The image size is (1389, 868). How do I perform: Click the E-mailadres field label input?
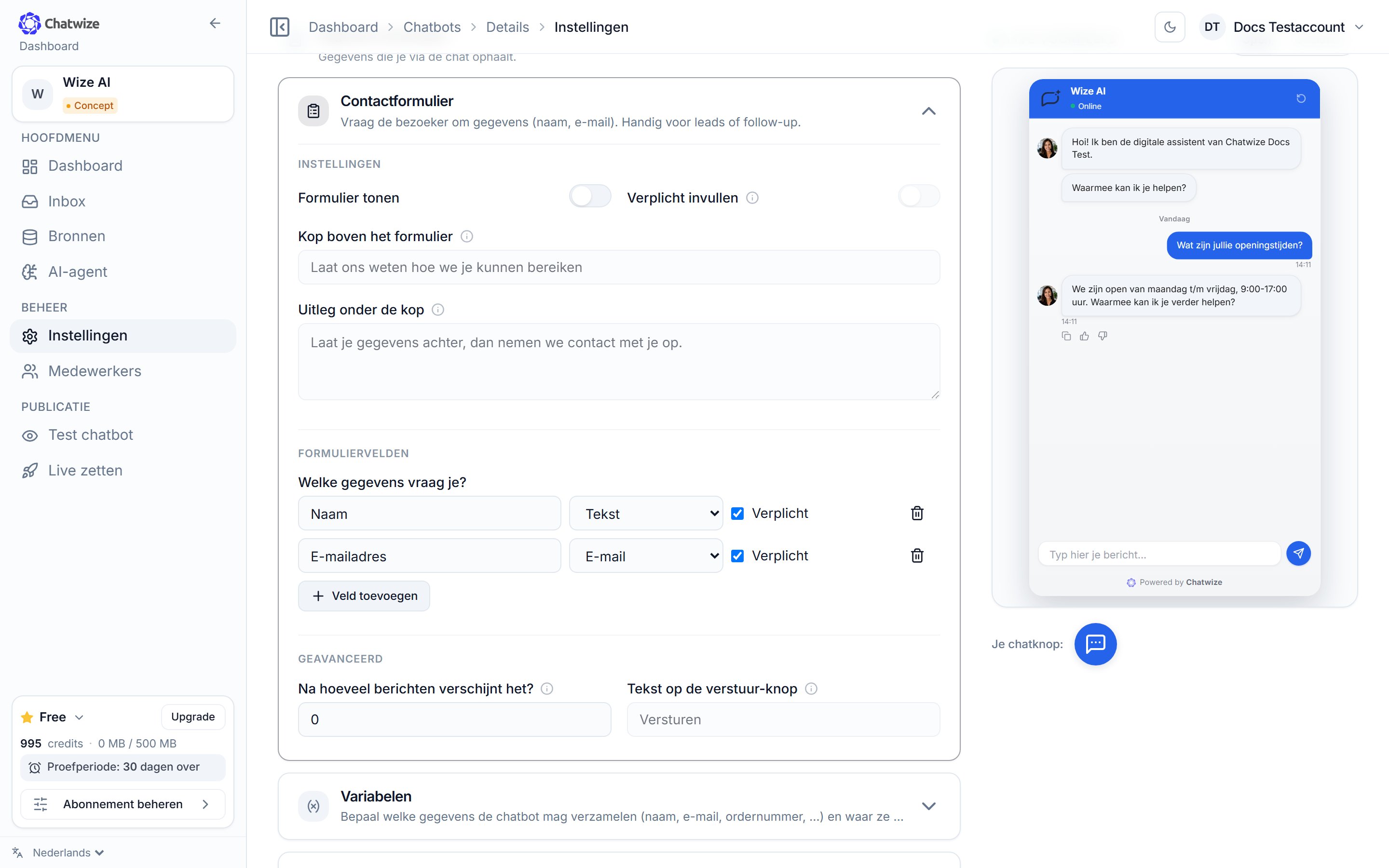click(429, 556)
